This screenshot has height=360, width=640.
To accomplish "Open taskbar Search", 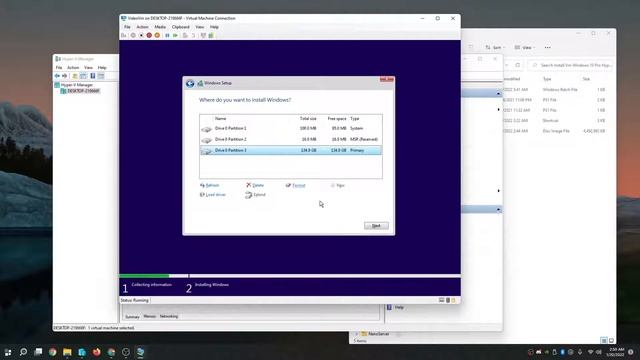I will click(x=23, y=352).
